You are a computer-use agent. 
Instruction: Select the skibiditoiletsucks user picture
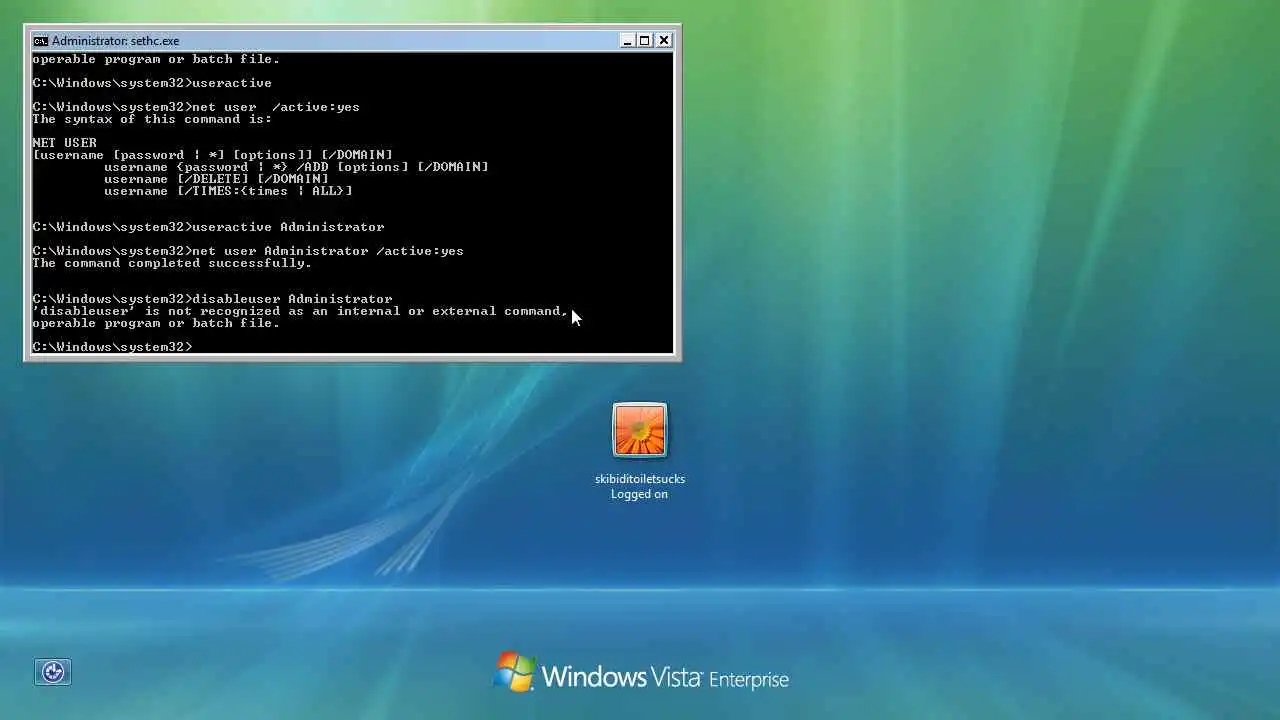pos(640,430)
